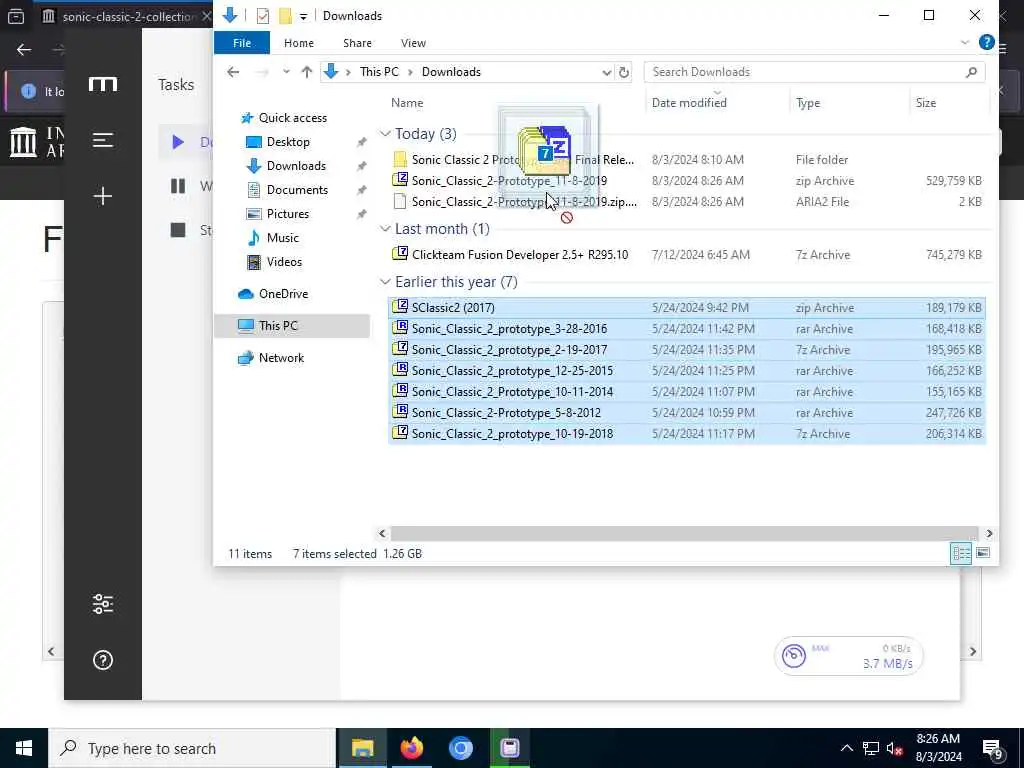Viewport: 1024px width, 768px height.
Task: Show hidden system tray icons
Action: tap(846, 748)
